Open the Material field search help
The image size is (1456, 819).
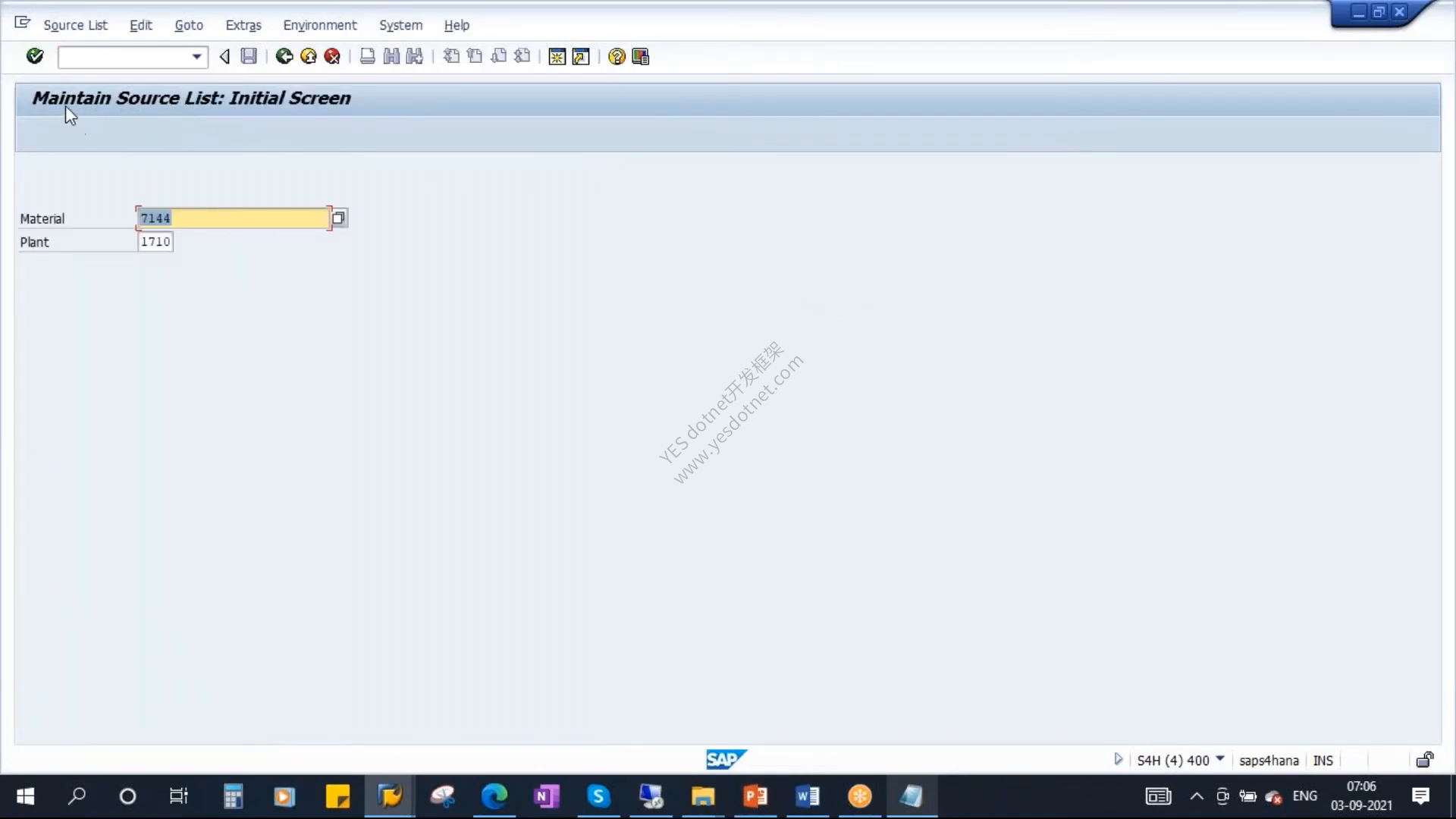[x=339, y=218]
